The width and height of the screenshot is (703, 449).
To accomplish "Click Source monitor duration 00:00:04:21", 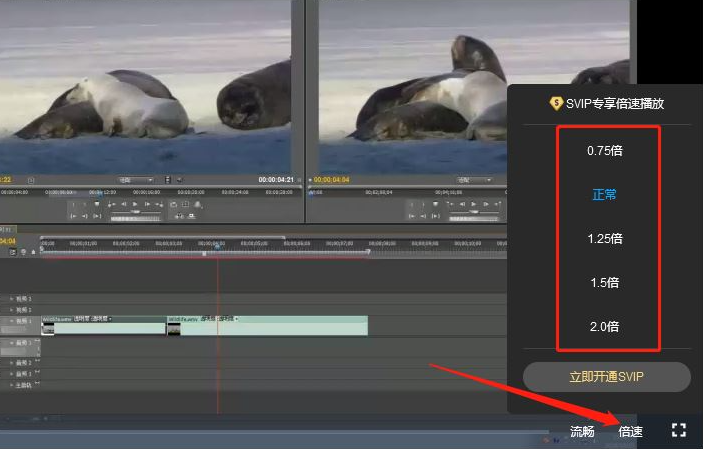I will point(276,179).
